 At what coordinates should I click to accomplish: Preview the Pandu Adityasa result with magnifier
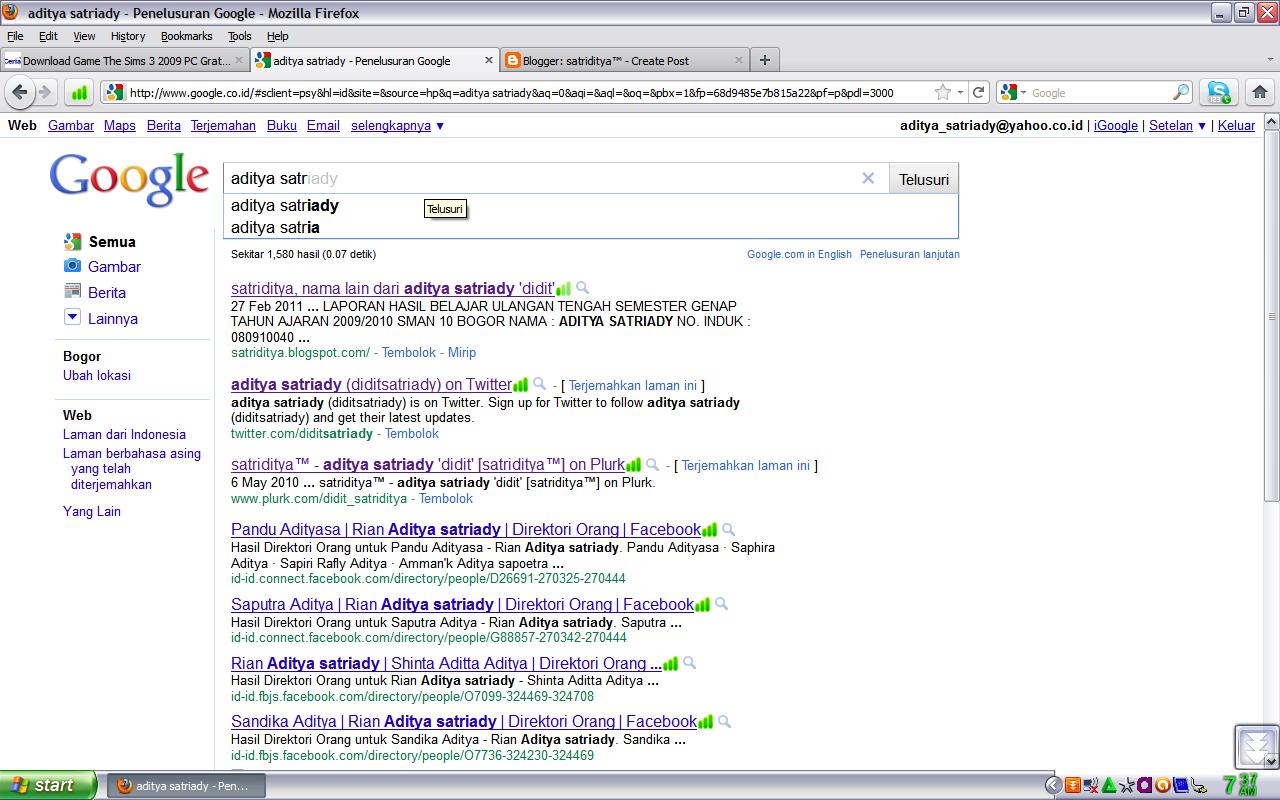click(728, 529)
